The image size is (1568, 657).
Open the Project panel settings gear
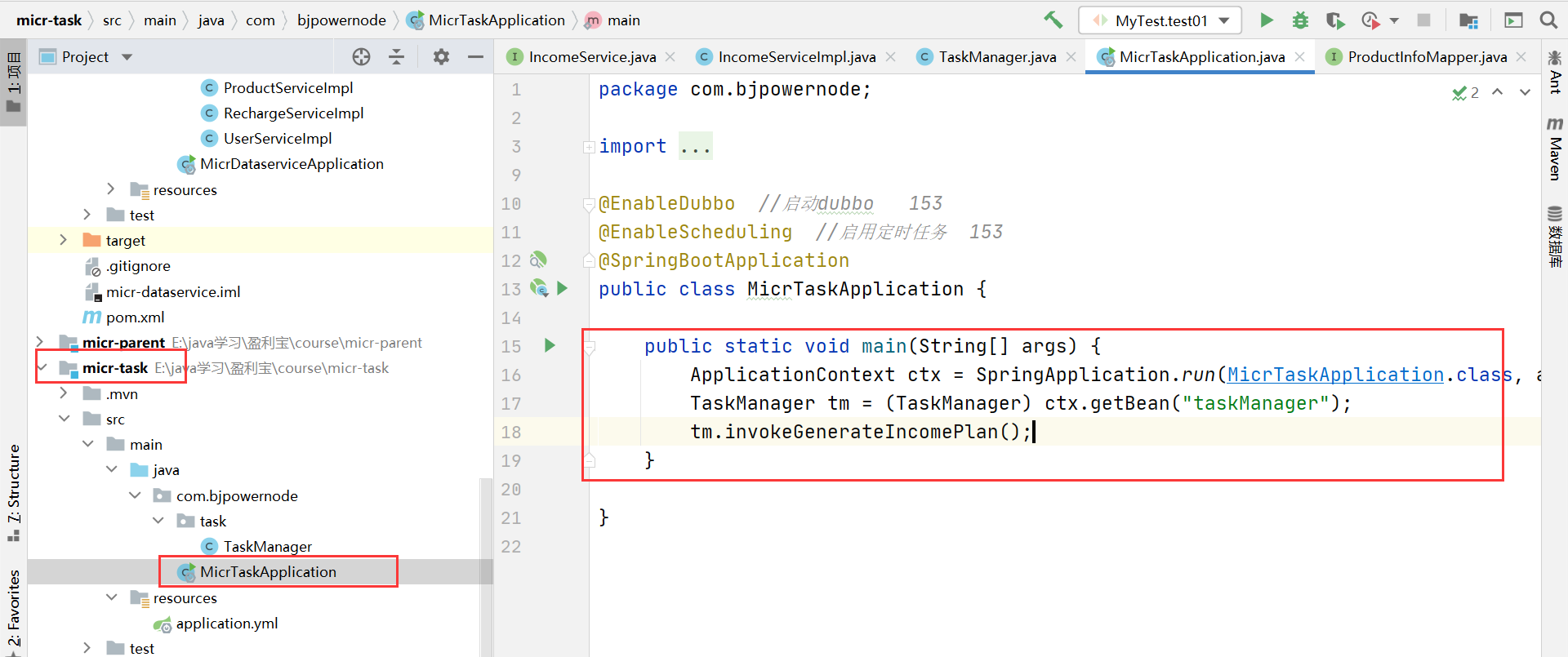(441, 56)
